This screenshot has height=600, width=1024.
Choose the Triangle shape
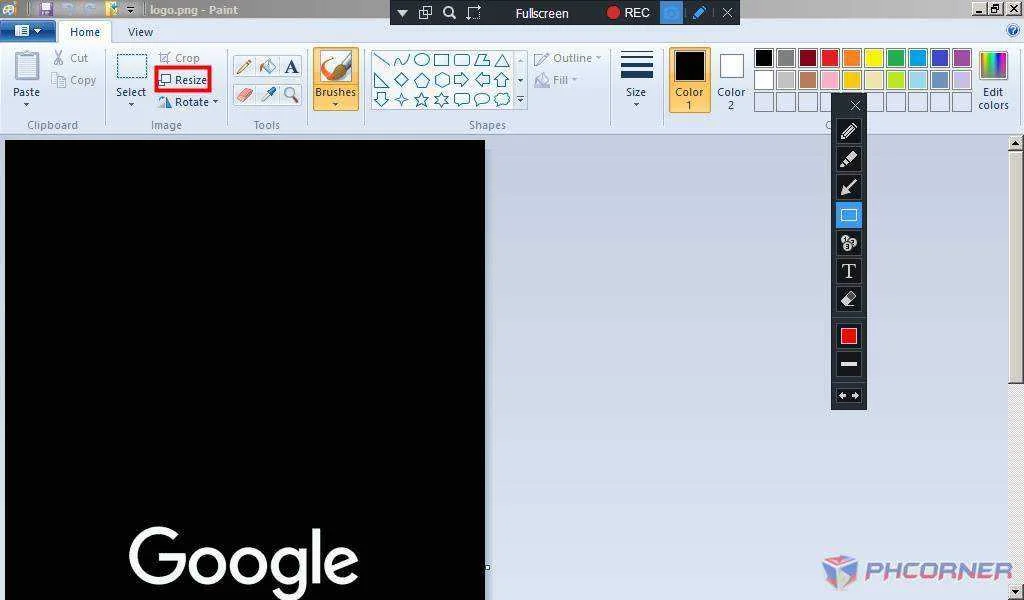pyautogui.click(x=502, y=60)
